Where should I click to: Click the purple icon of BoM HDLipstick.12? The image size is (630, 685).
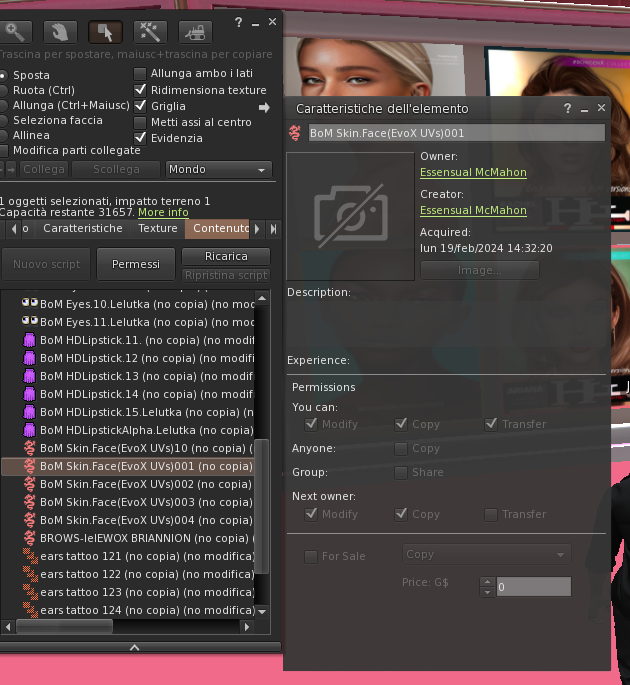point(29,358)
